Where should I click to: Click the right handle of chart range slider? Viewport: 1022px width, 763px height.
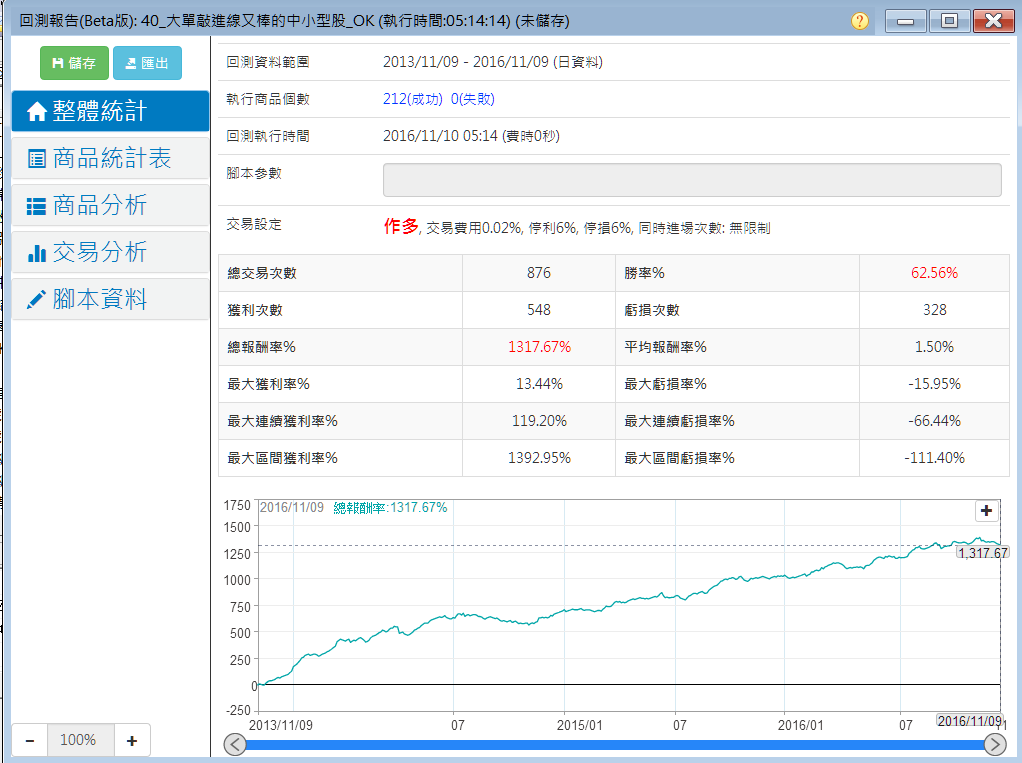tap(995, 745)
